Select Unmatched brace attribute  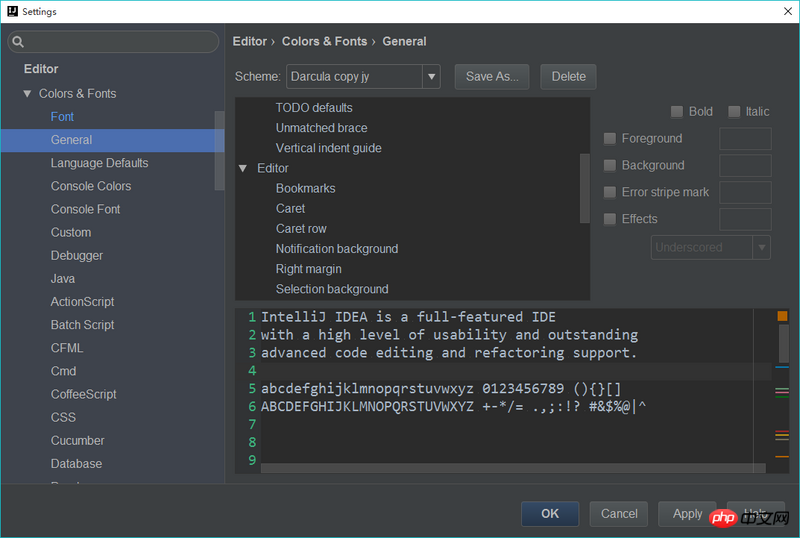[x=321, y=128]
